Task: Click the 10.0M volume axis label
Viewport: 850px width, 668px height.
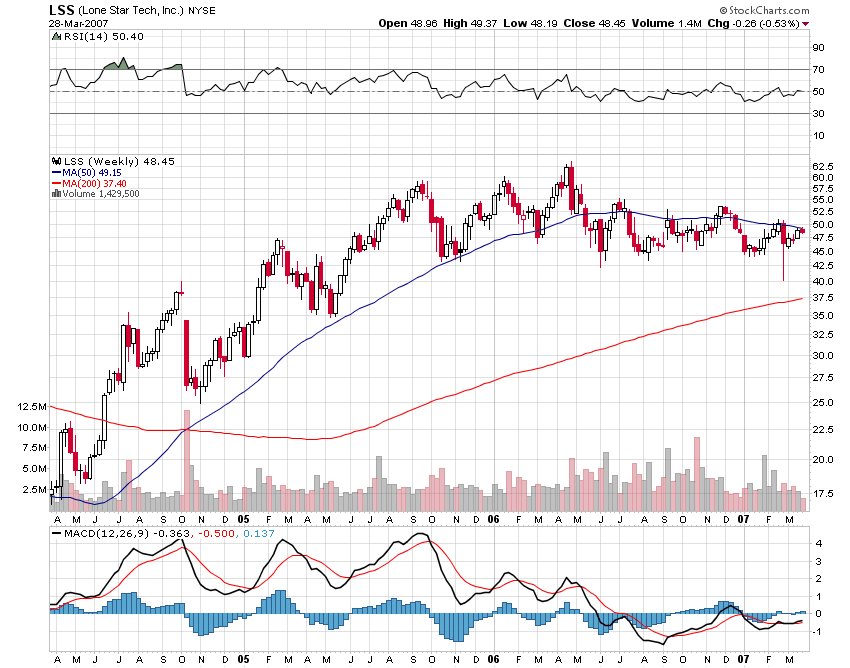Action: click(32, 427)
